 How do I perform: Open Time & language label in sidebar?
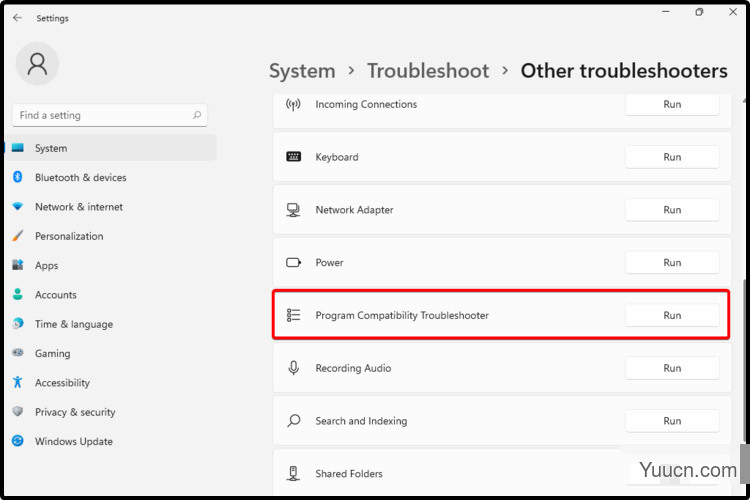coord(74,324)
